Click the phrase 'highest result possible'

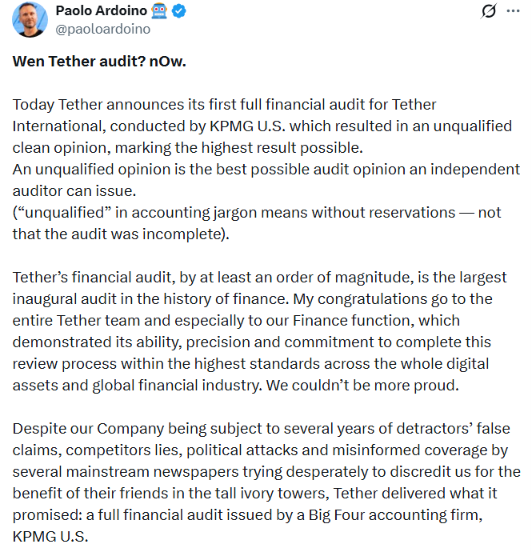281,148
